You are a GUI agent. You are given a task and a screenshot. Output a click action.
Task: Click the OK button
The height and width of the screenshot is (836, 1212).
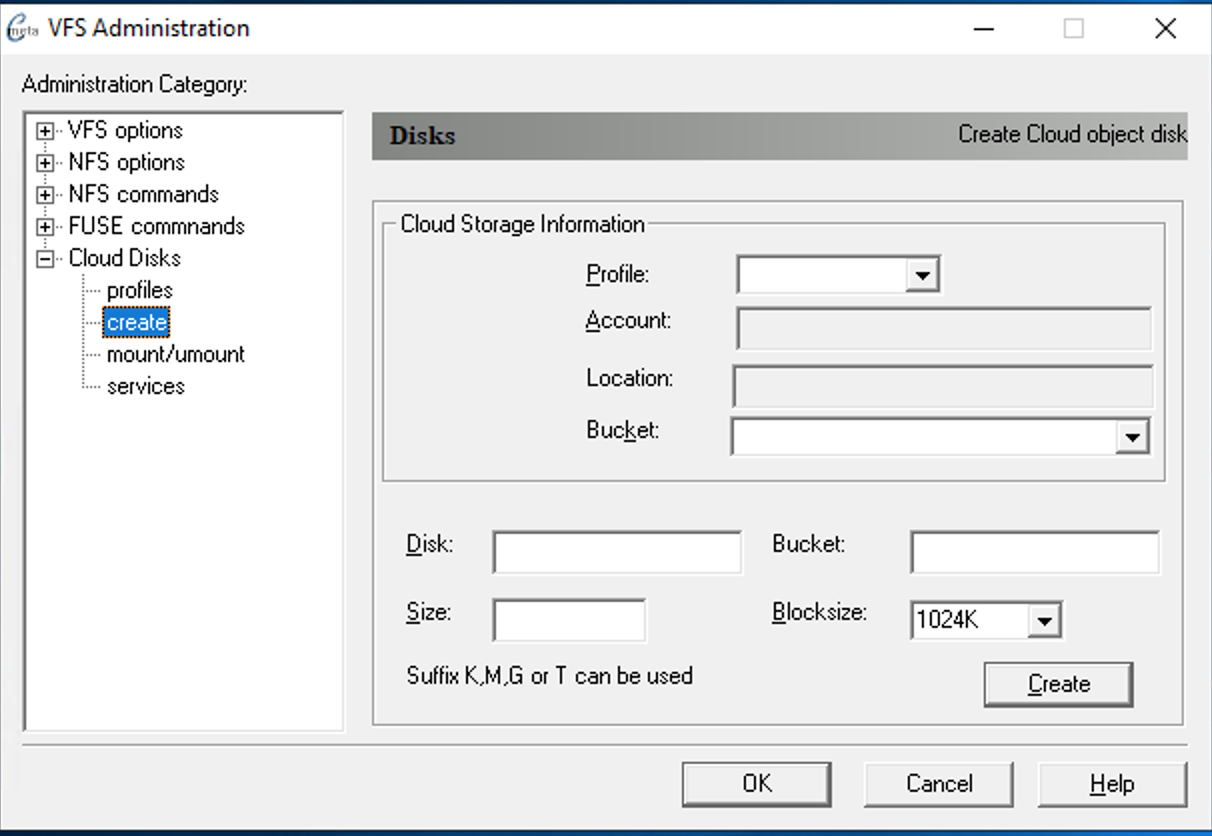(756, 784)
